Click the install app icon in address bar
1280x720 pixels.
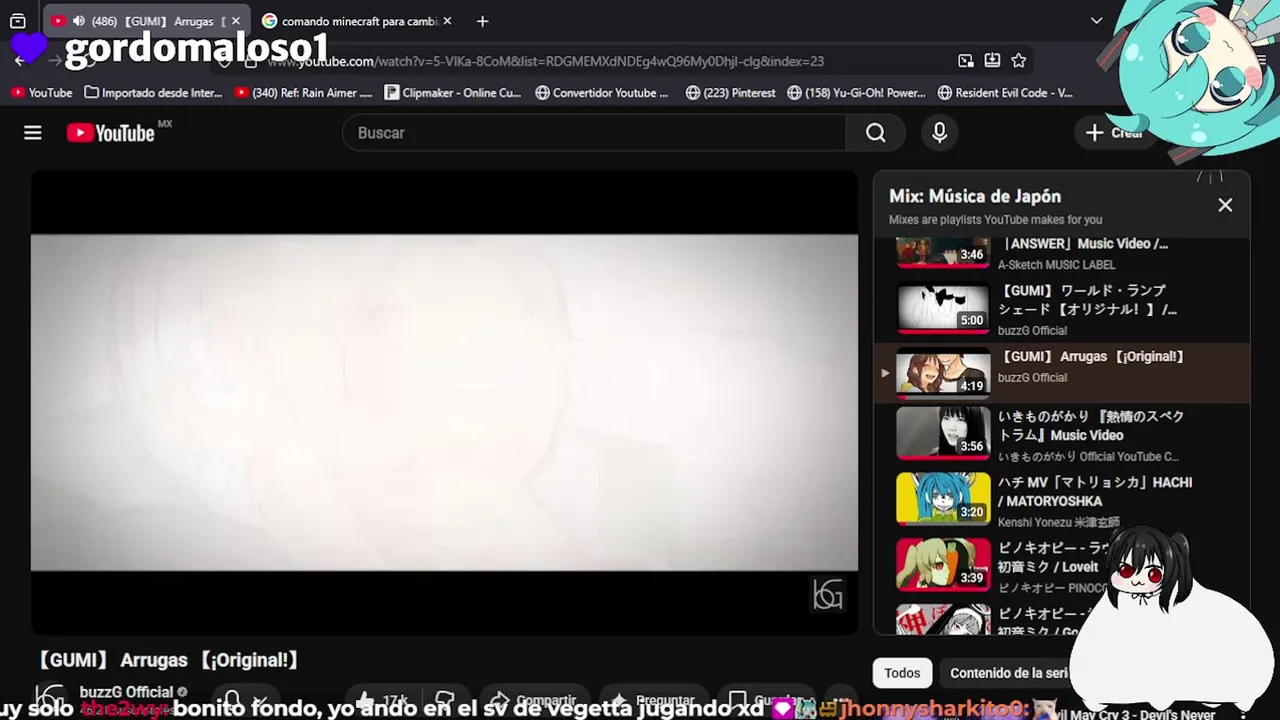click(992, 61)
